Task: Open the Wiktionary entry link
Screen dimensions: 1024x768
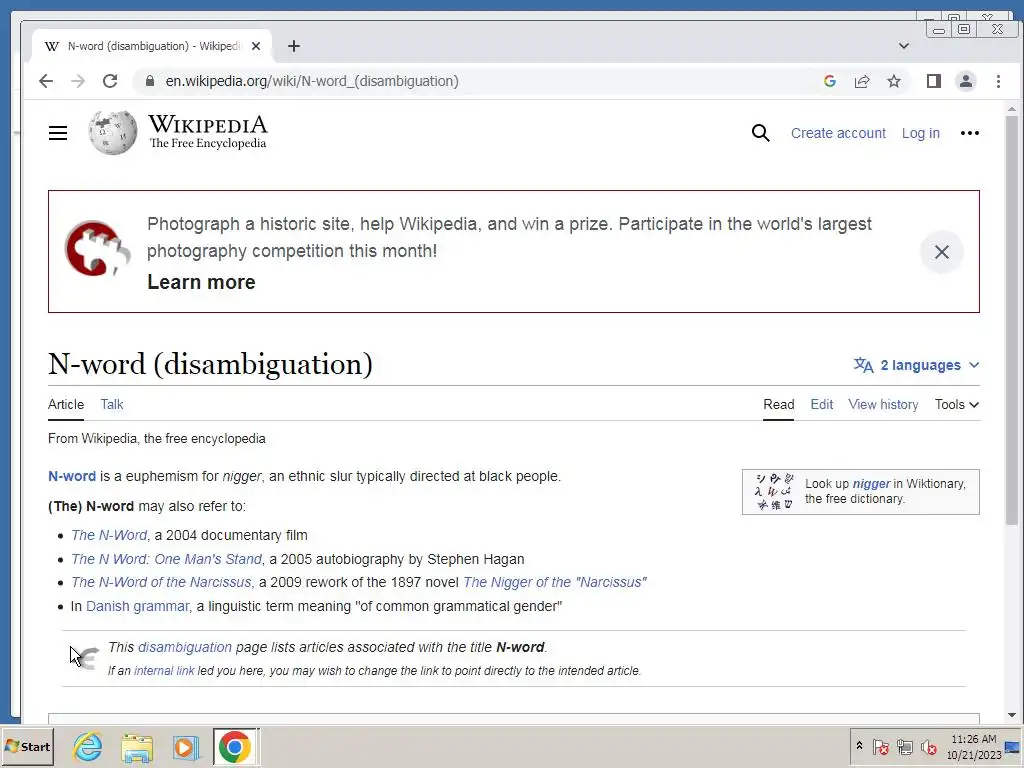Action: point(871,483)
